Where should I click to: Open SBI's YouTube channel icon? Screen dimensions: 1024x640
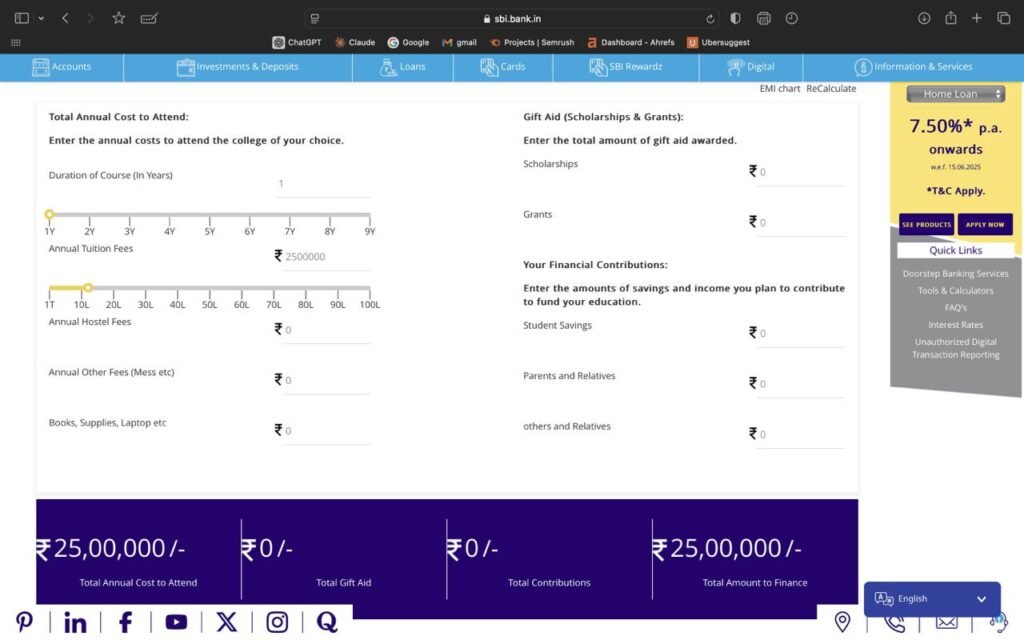(176, 621)
